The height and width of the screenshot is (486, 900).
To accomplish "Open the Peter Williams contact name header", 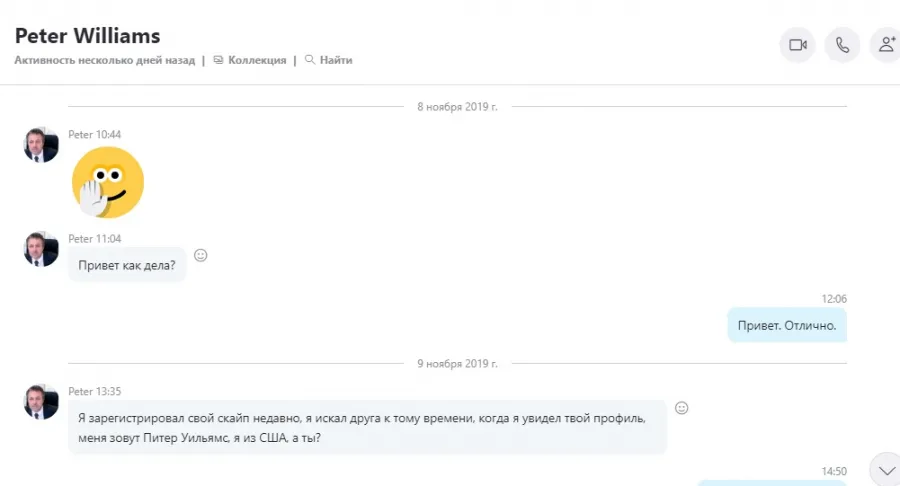I will (x=87, y=36).
